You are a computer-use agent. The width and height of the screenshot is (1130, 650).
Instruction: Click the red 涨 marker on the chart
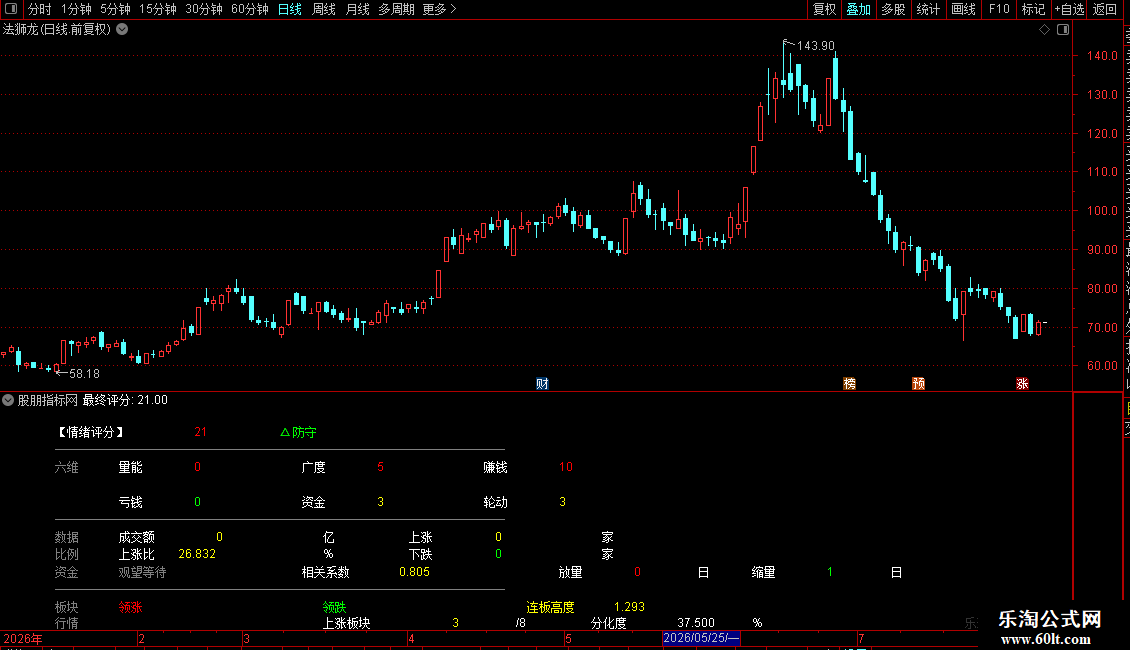(1023, 383)
